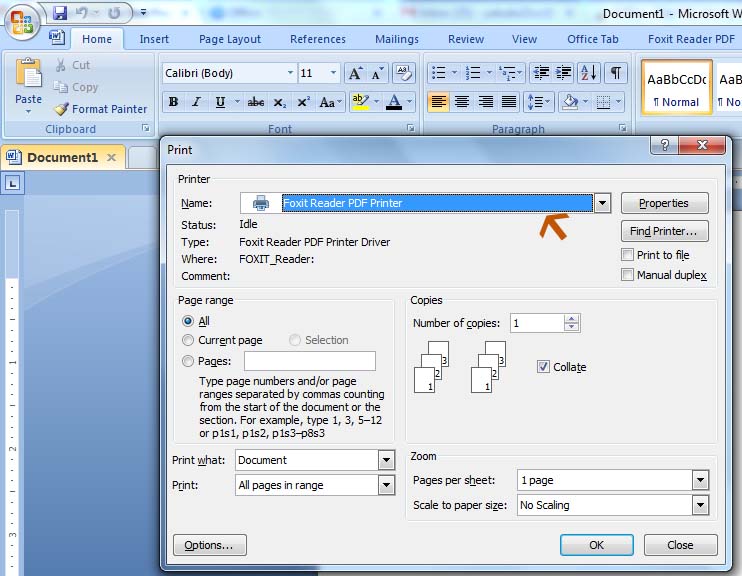Click the Print dialog help question mark

[x=664, y=145]
